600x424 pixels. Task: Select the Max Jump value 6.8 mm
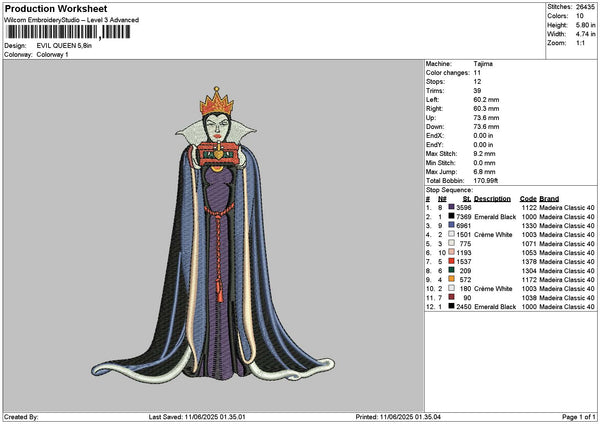coord(484,172)
